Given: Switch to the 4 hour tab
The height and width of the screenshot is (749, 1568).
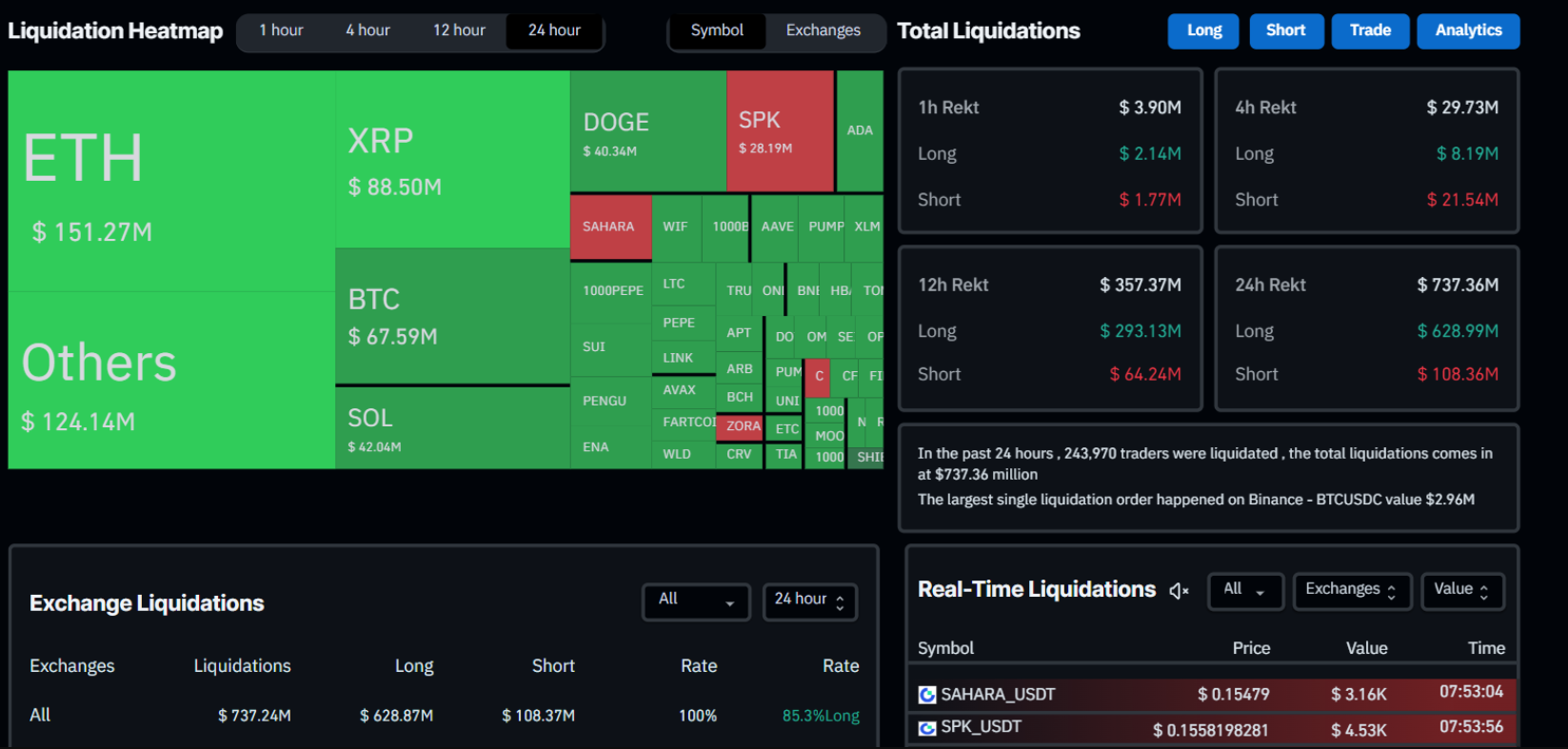Looking at the screenshot, I should (x=367, y=30).
